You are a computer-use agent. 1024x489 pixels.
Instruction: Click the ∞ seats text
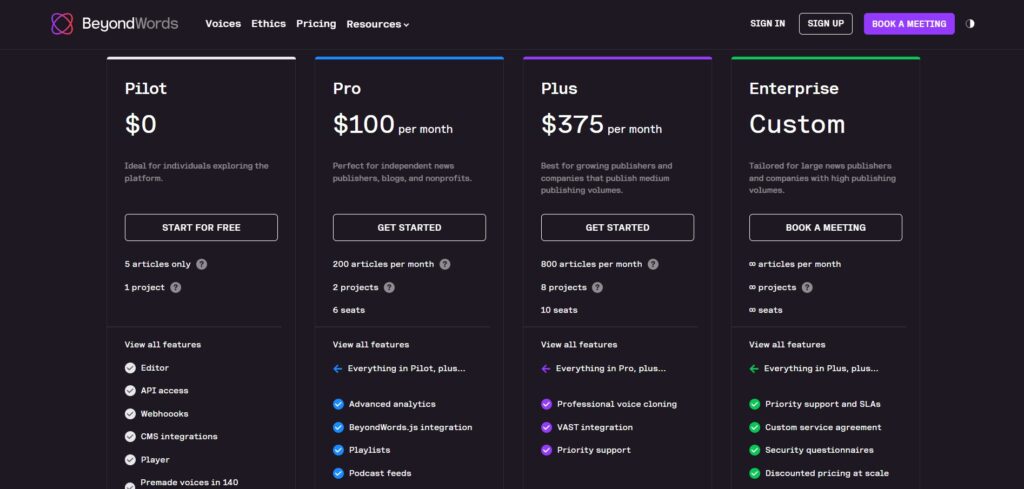click(765, 310)
